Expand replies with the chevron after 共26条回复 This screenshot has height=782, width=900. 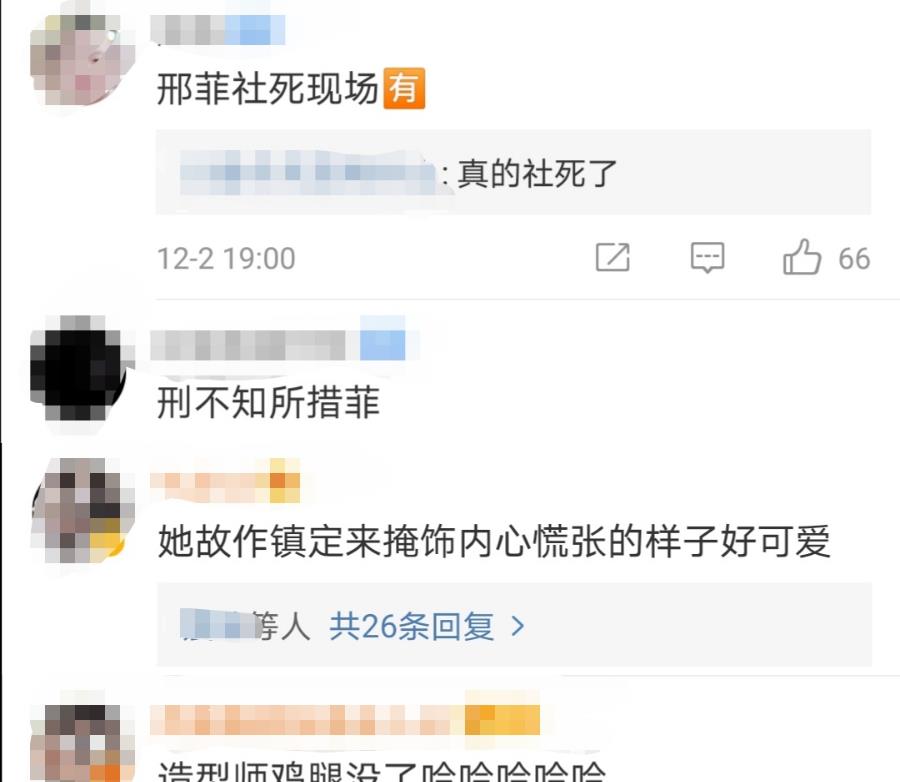click(518, 626)
